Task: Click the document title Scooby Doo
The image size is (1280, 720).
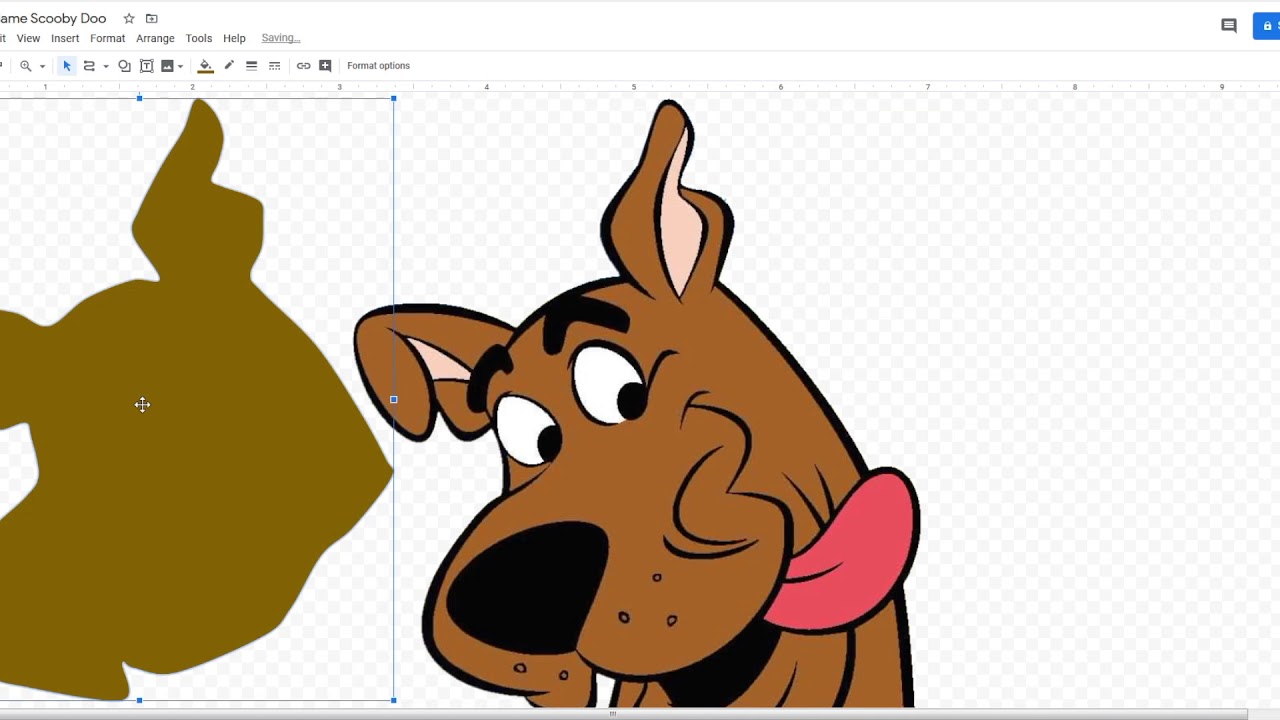Action: point(53,19)
